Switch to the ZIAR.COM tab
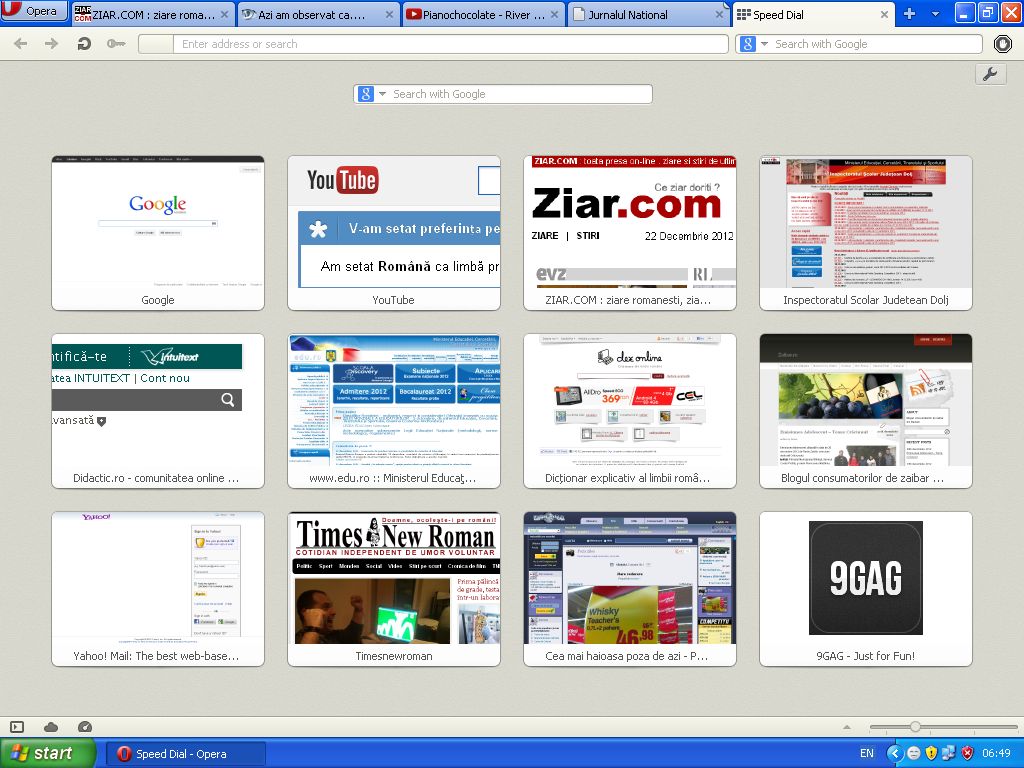 (152, 14)
